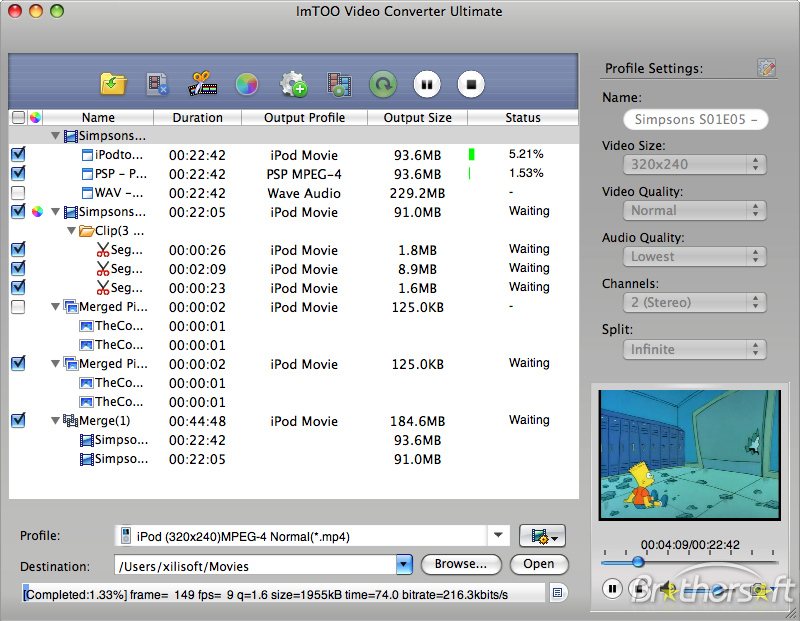Click the Add Profile gear icon
This screenshot has width=800, height=621.
click(293, 84)
